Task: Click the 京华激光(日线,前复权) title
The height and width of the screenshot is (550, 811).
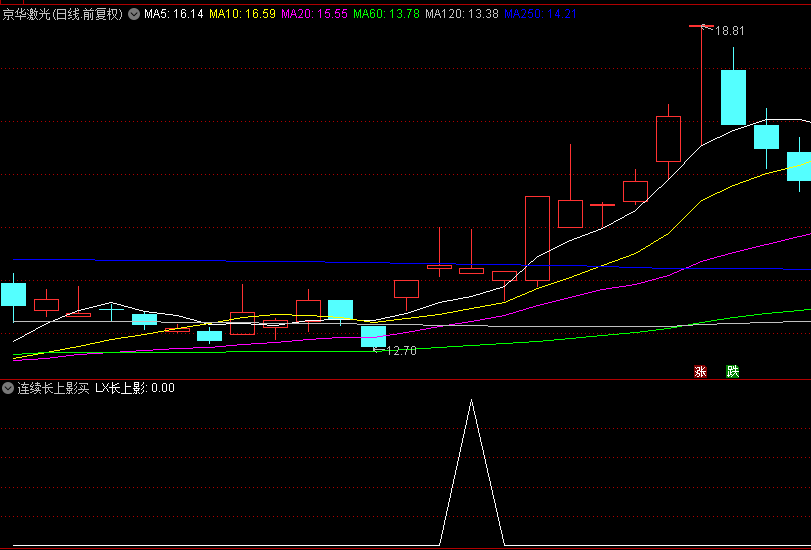Action: pos(62,15)
